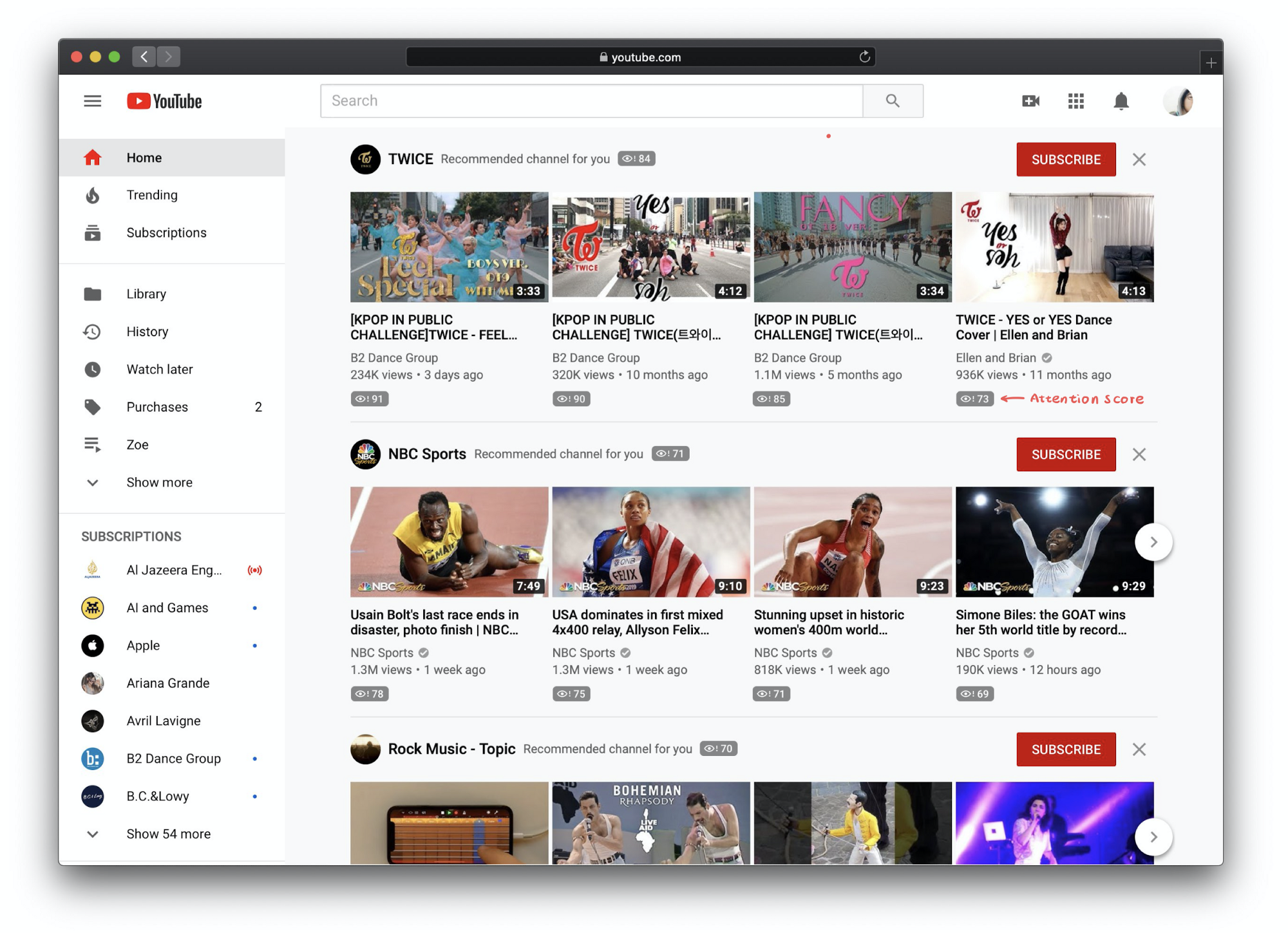Click the search magnifier button
This screenshot has width=1288, height=933.
point(892,101)
